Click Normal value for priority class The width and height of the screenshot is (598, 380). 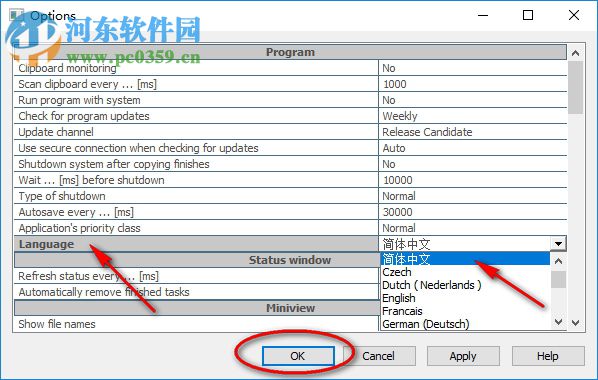point(473,229)
